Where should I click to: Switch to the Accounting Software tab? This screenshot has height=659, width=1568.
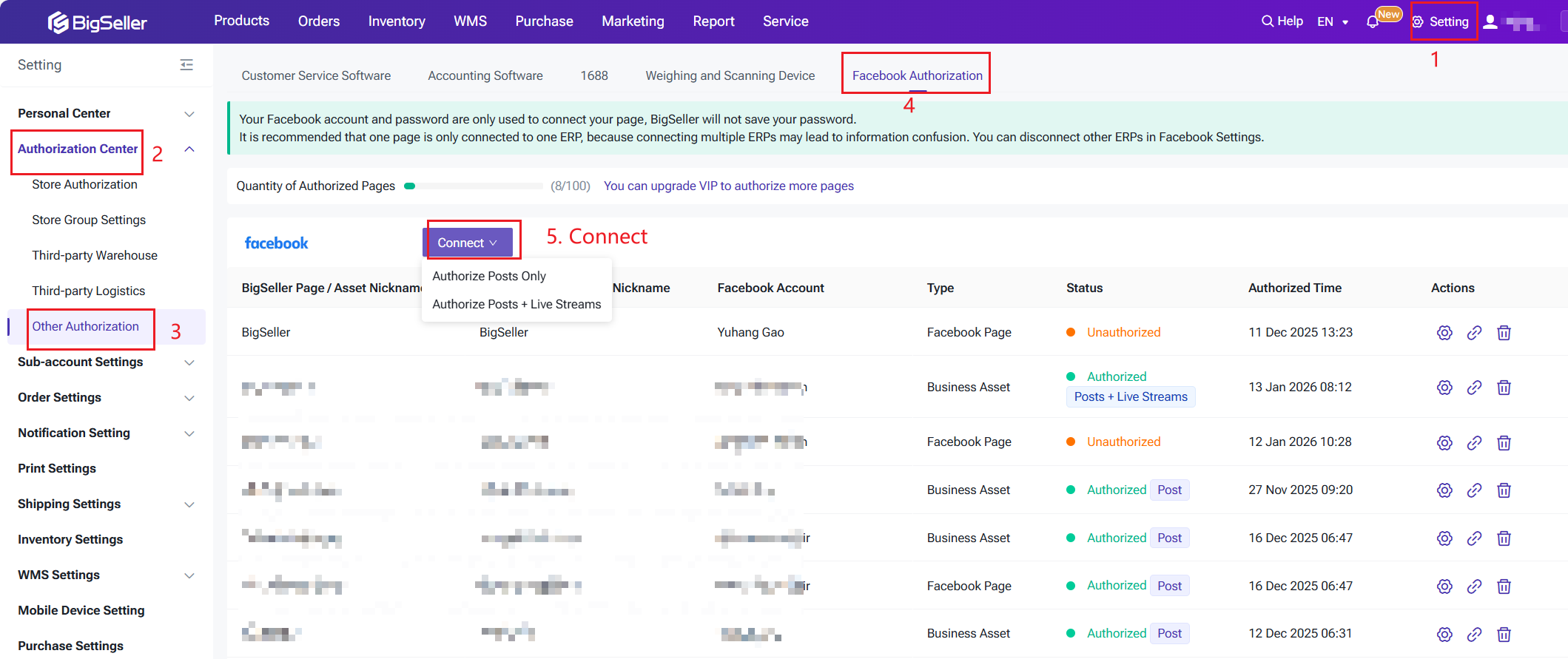pyautogui.click(x=485, y=75)
